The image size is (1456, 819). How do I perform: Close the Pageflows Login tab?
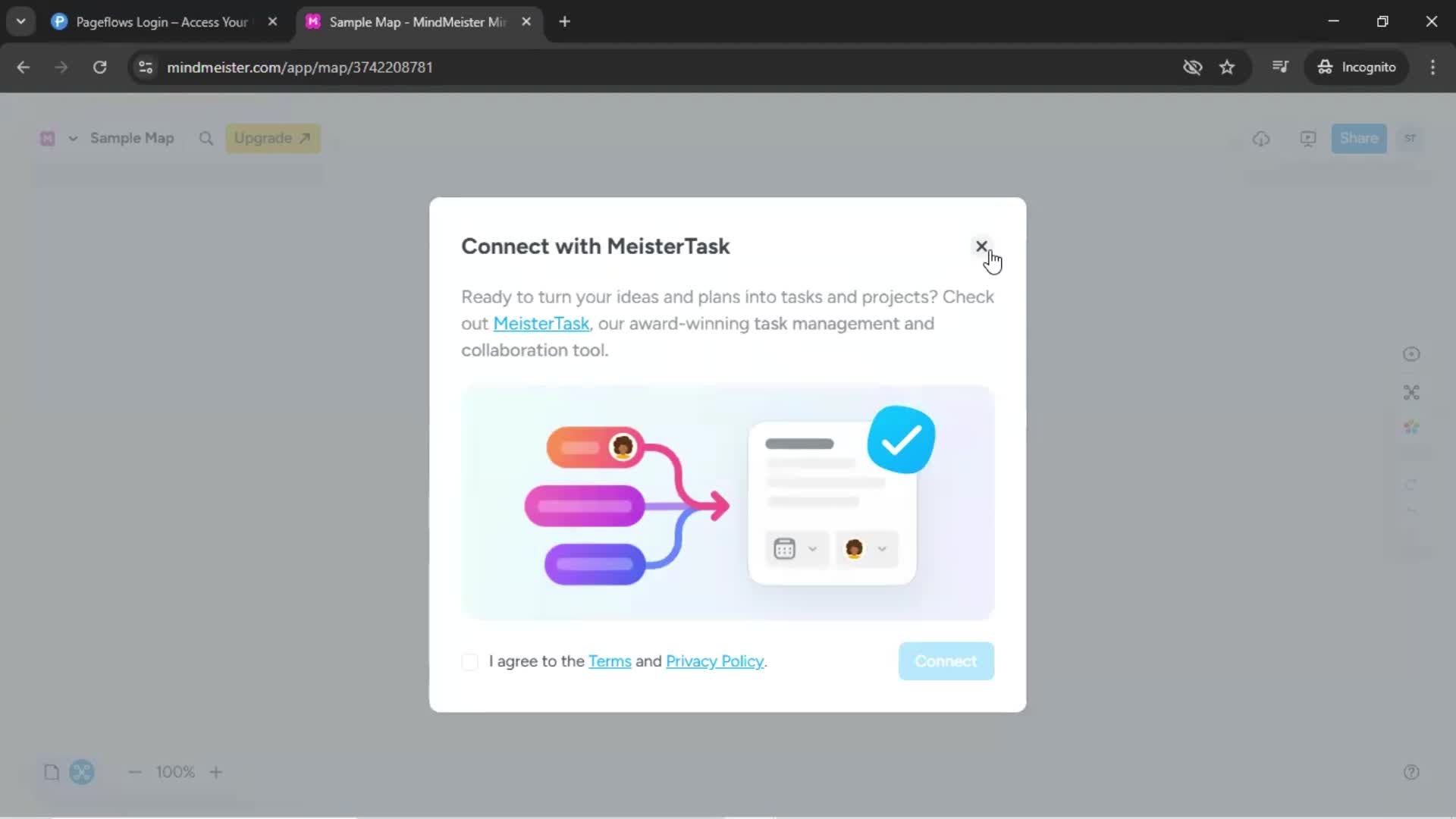pos(272,22)
